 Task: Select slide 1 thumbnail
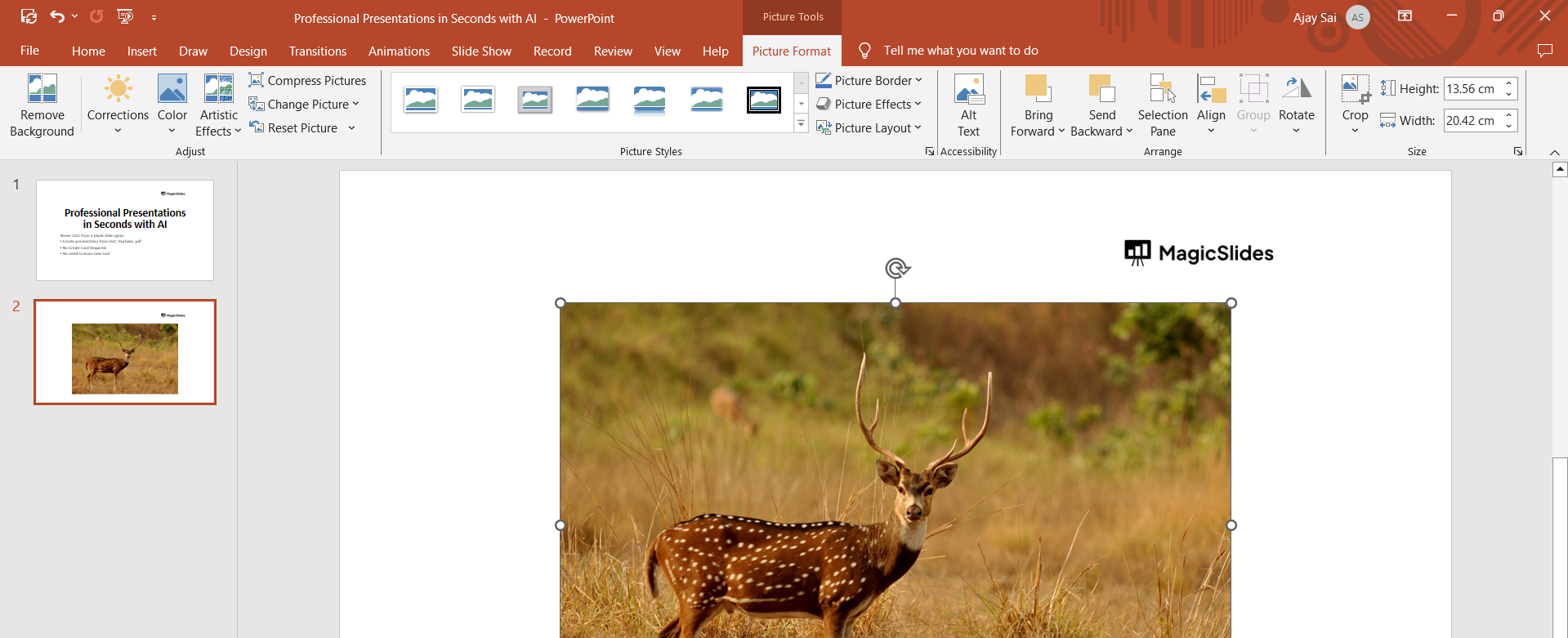125,230
